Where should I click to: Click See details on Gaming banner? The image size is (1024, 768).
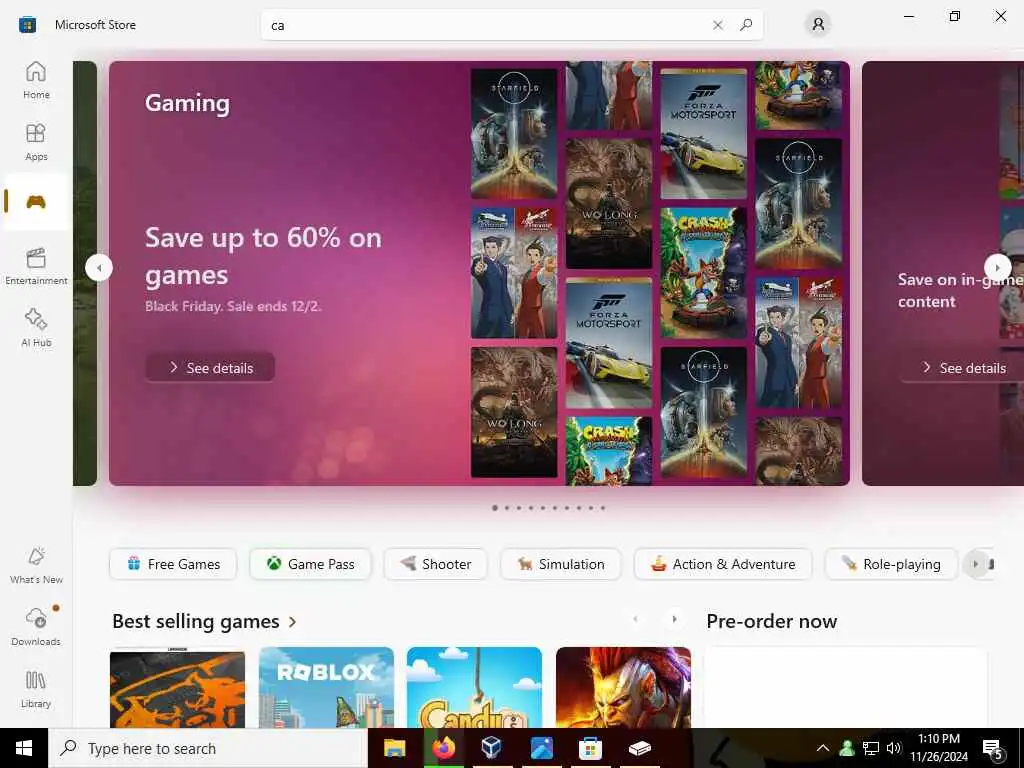tap(210, 368)
